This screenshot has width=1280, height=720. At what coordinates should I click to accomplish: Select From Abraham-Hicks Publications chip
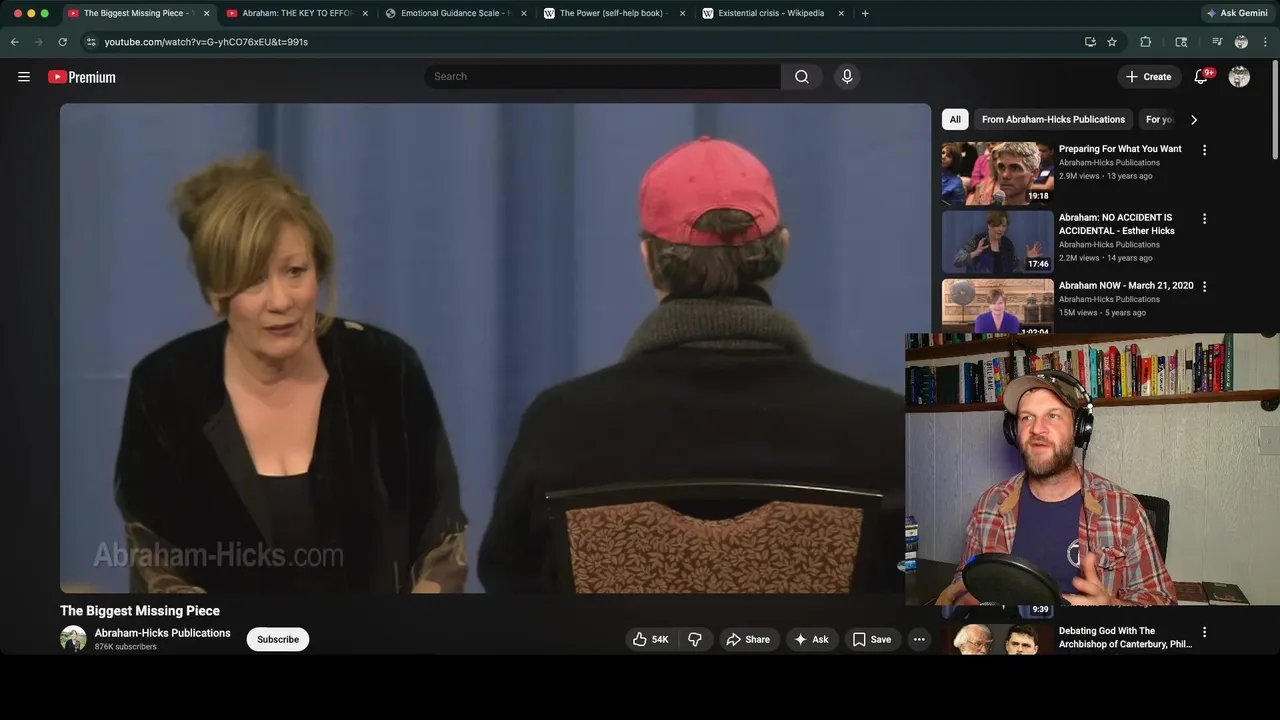pos(1053,119)
